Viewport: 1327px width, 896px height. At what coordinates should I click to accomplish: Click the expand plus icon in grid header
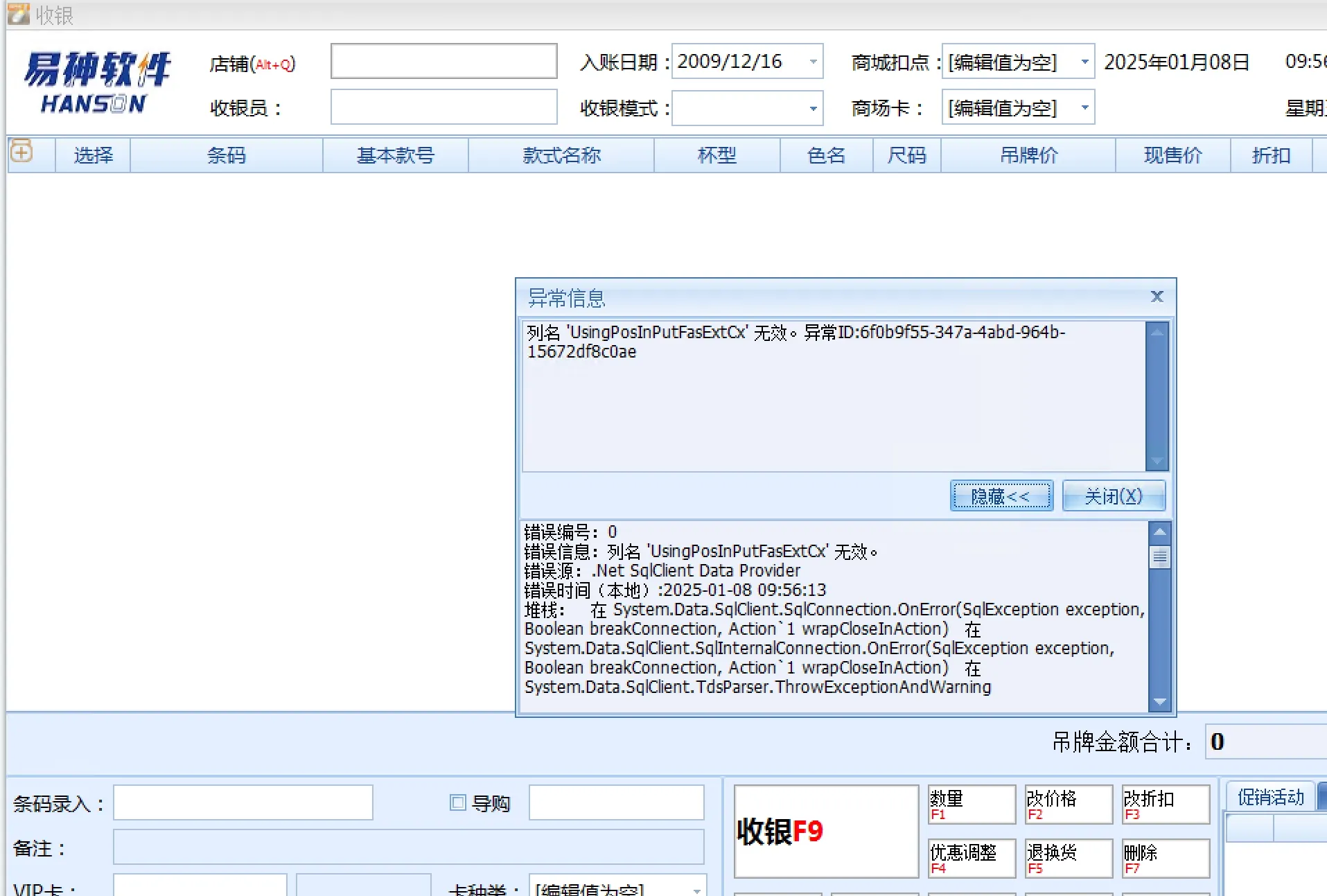pos(21,152)
